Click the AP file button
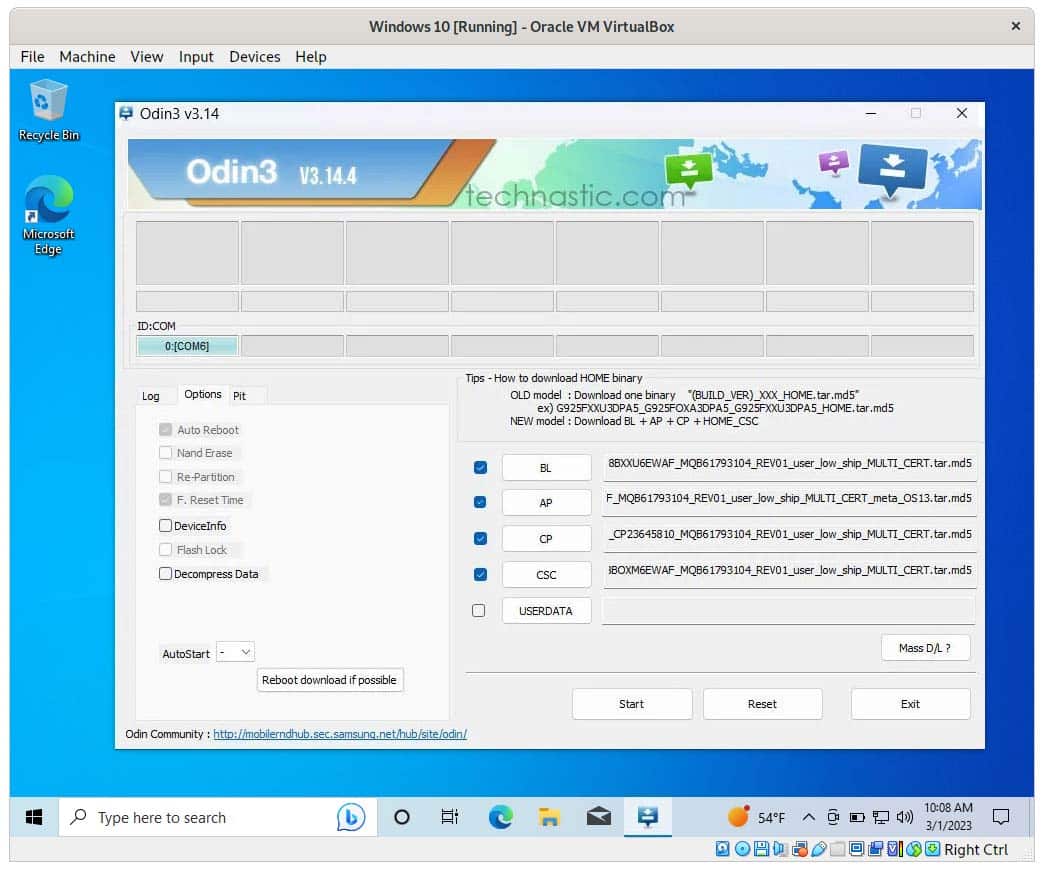Image resolution: width=1044 pixels, height=871 pixels. [x=546, y=503]
